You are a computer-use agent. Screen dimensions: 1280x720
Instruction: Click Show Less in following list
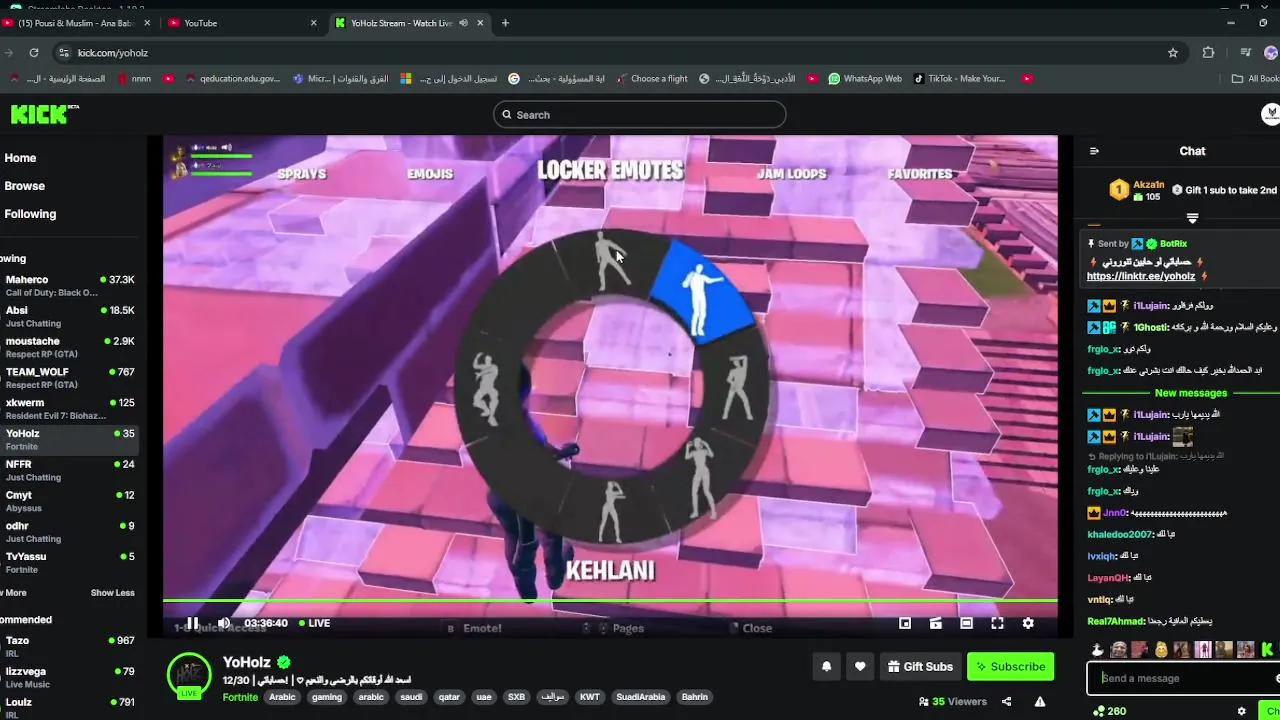coord(112,593)
